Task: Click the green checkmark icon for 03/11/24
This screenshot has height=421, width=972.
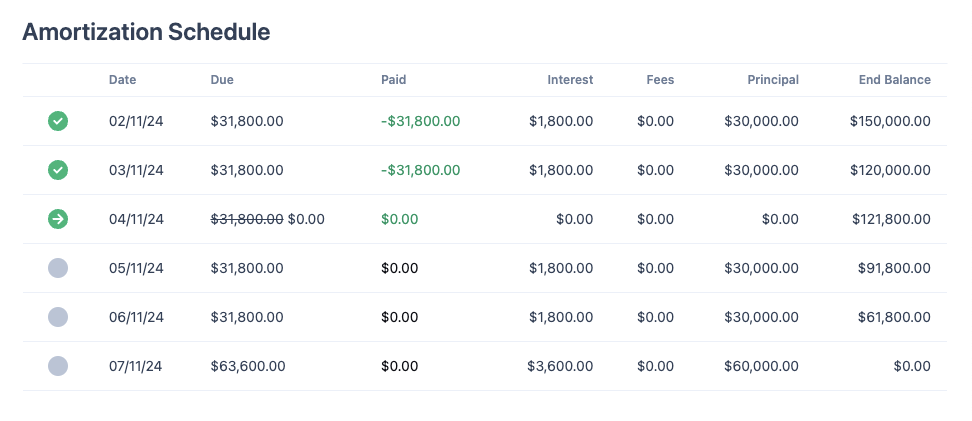Action: [58, 170]
